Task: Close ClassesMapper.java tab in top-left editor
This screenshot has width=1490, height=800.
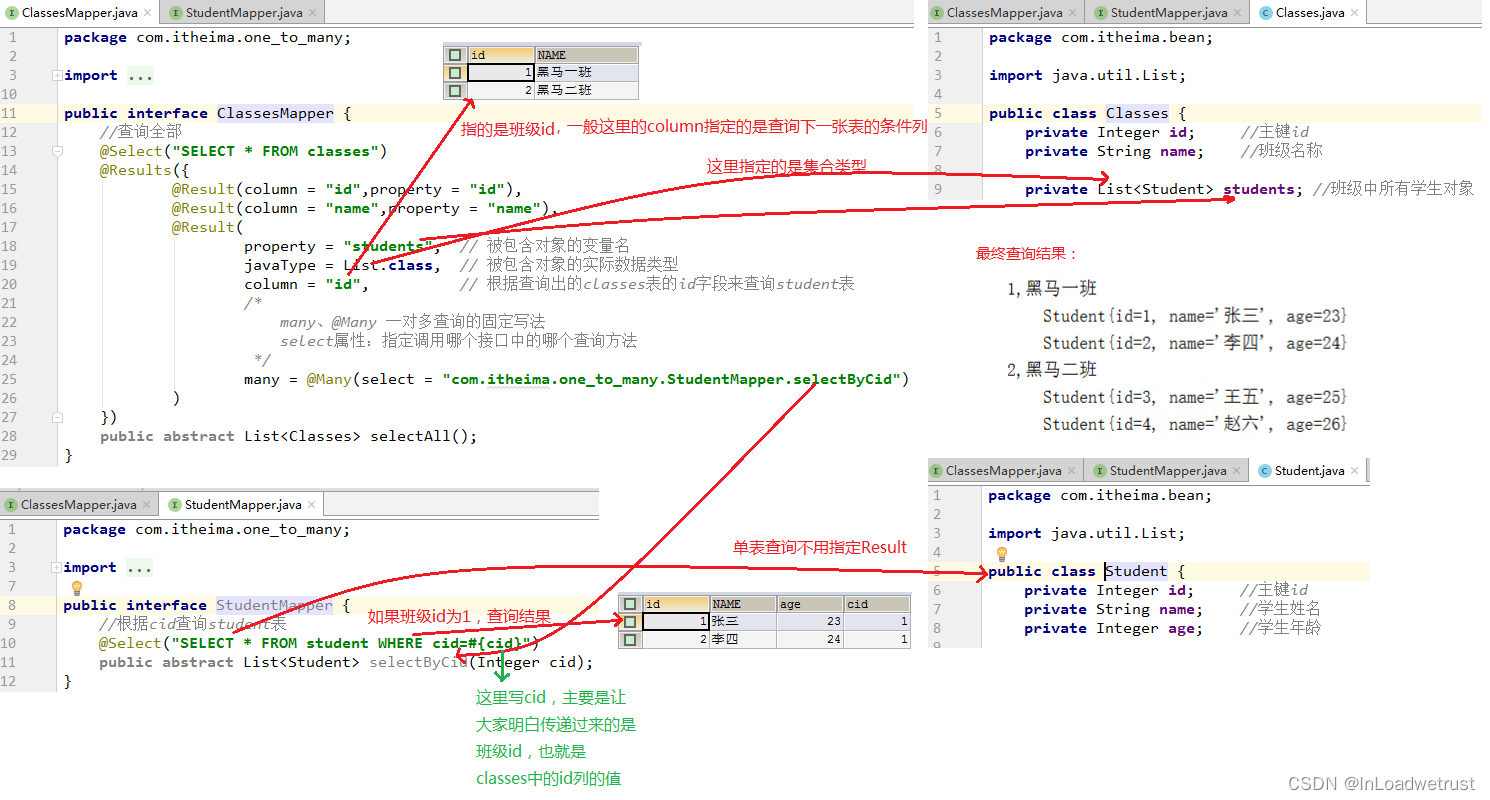Action: (x=148, y=13)
